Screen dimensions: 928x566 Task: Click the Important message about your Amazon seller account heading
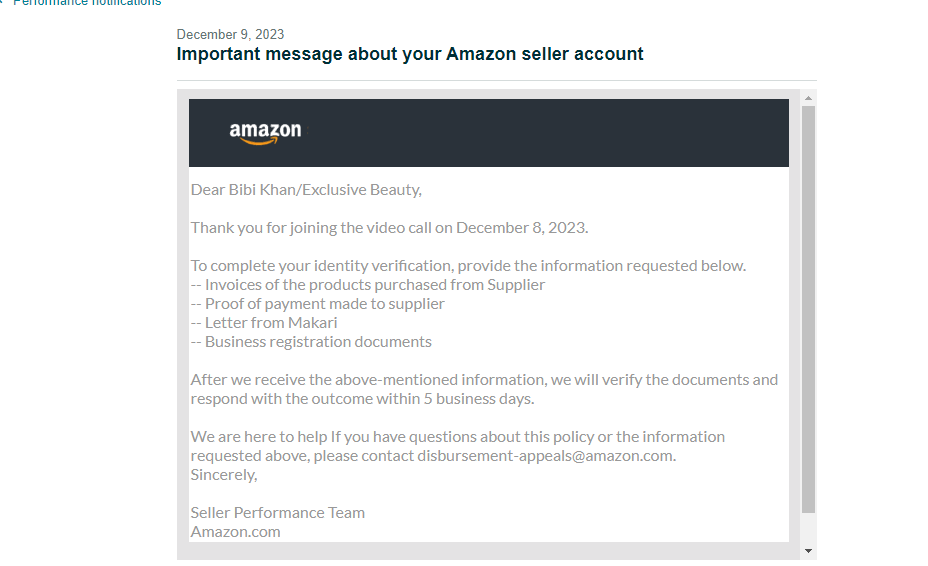tap(410, 54)
